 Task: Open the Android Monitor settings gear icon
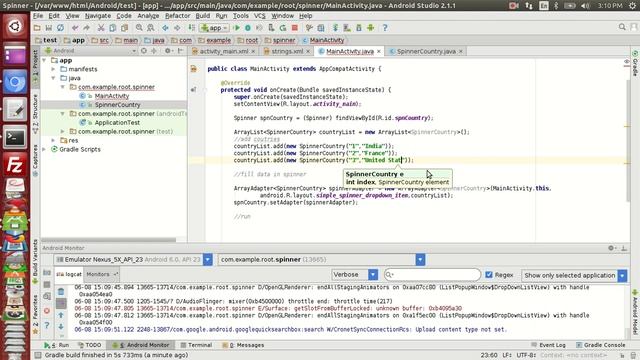click(611, 248)
